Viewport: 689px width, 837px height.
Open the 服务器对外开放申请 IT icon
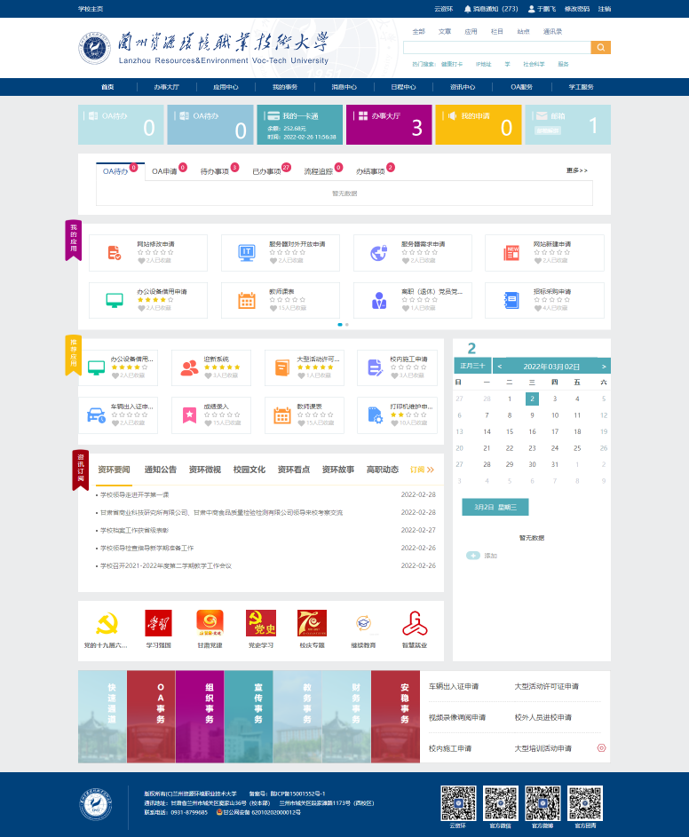[x=246, y=252]
